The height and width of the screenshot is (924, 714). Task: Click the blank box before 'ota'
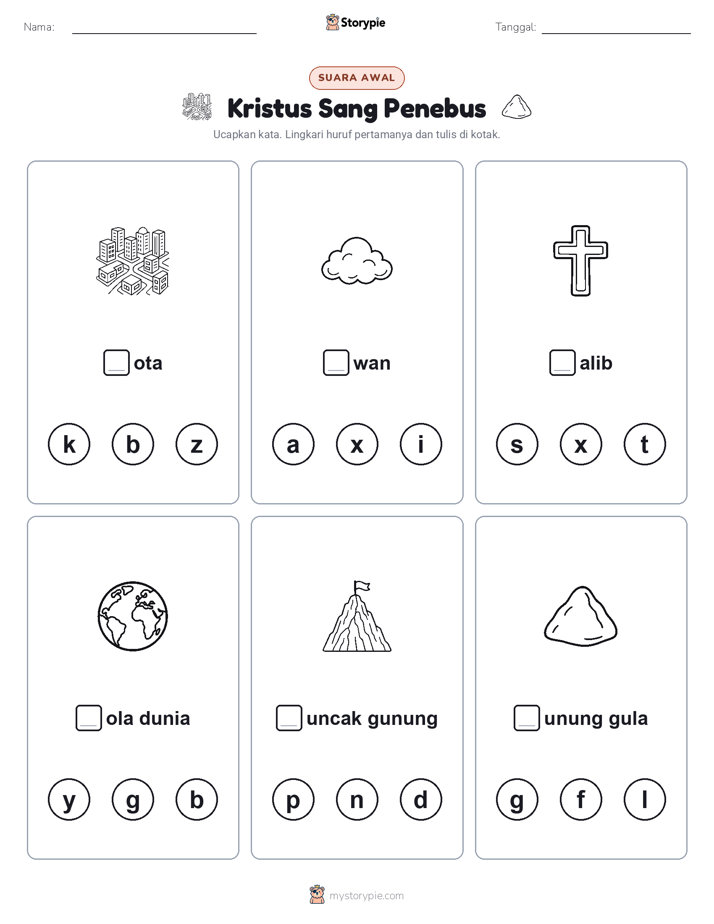coord(116,362)
